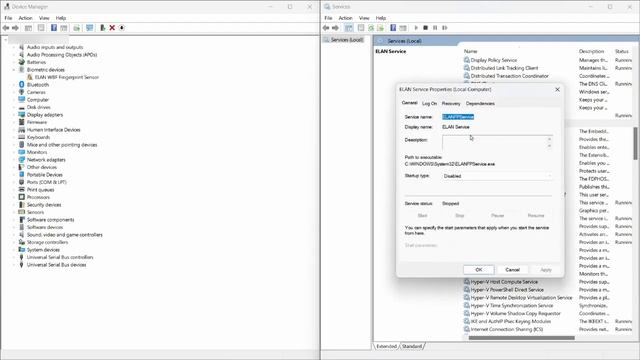Select Security devices in device tree
The width and height of the screenshot is (640, 360).
point(44,205)
